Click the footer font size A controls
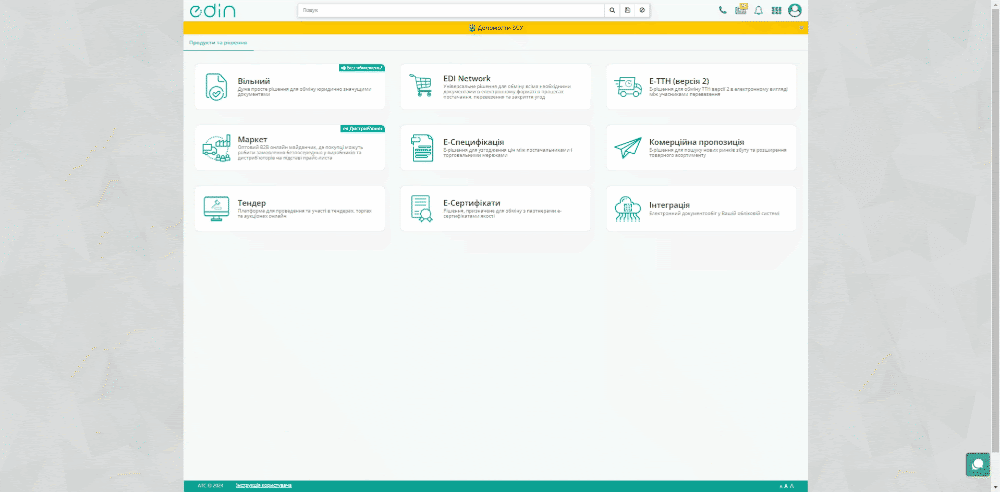This screenshot has width=1000, height=492. click(x=786, y=486)
